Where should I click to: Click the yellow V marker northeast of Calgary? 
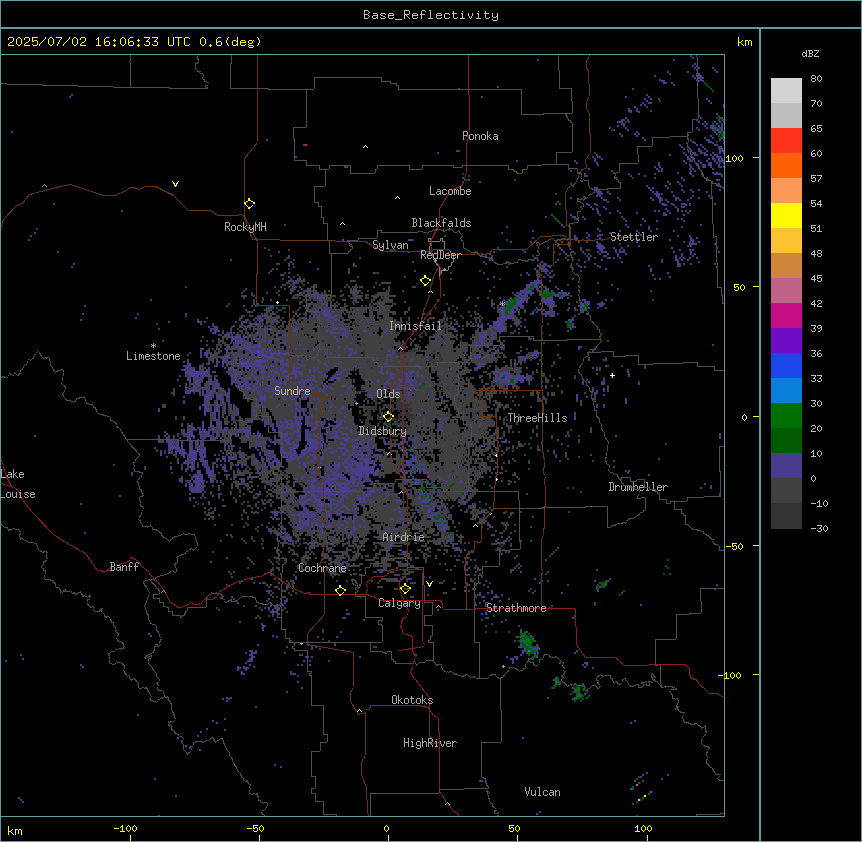pyautogui.click(x=429, y=584)
